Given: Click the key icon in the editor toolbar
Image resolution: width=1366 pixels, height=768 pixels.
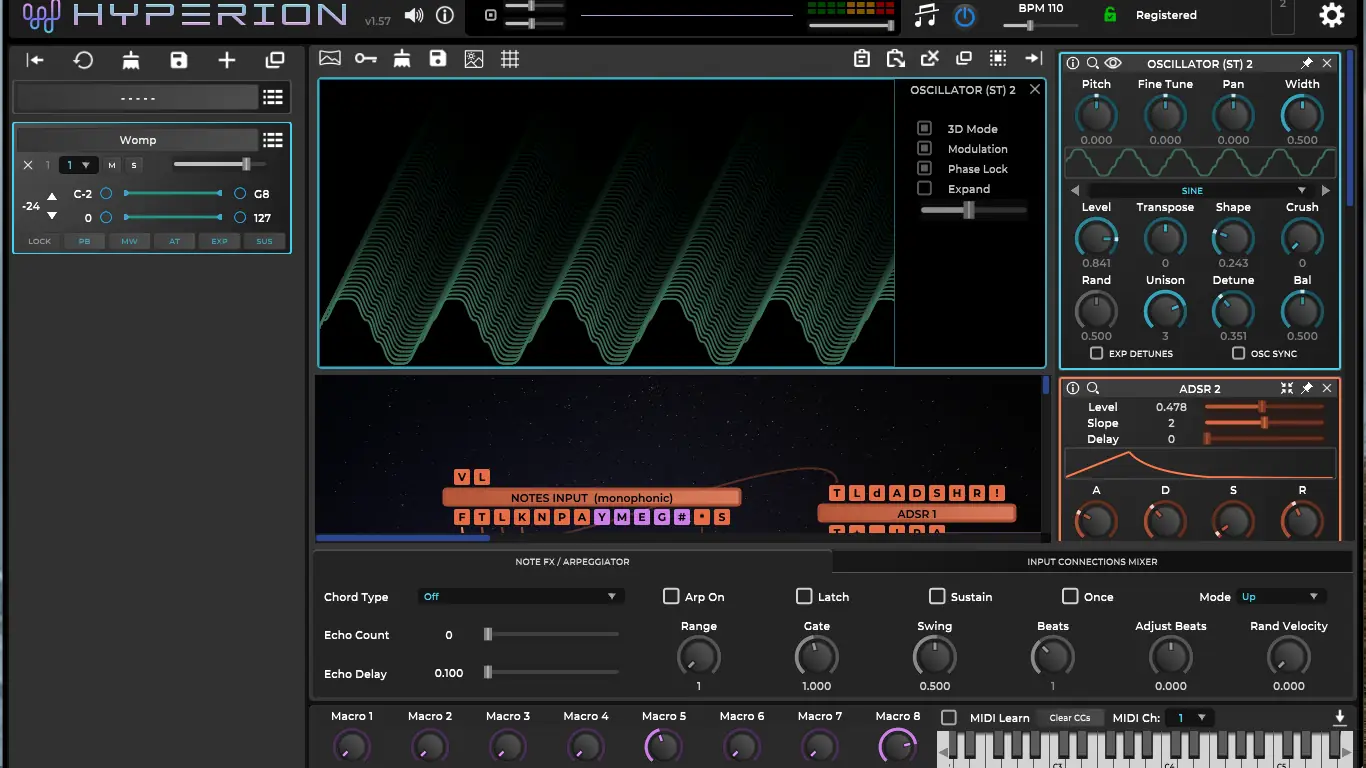Looking at the screenshot, I should (366, 59).
